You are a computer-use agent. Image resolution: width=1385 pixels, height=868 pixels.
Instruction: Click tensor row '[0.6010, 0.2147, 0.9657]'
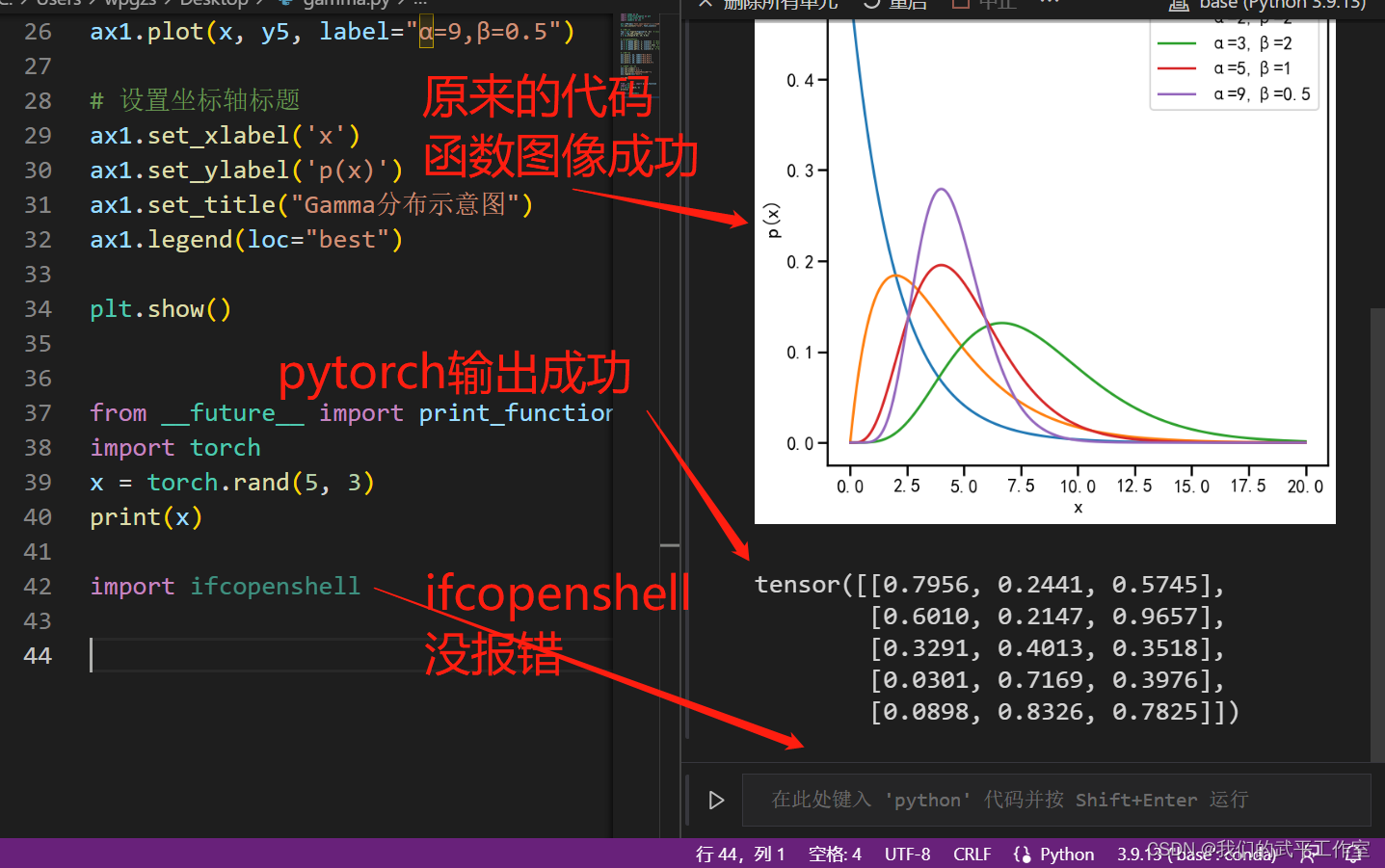click(1047, 617)
